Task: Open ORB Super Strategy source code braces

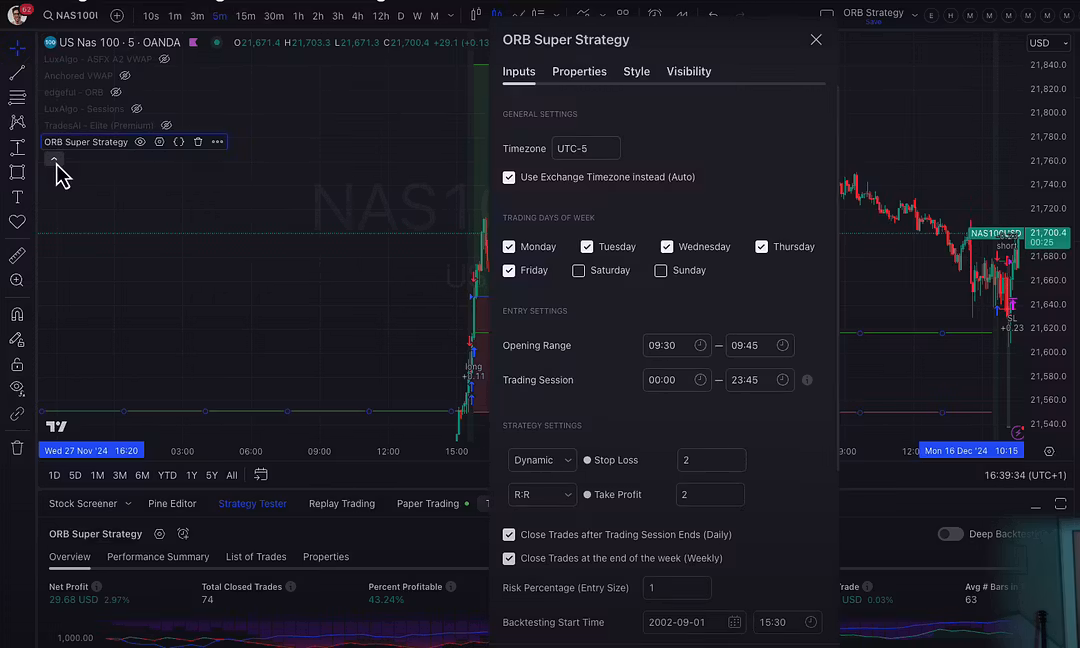Action: click(x=179, y=142)
